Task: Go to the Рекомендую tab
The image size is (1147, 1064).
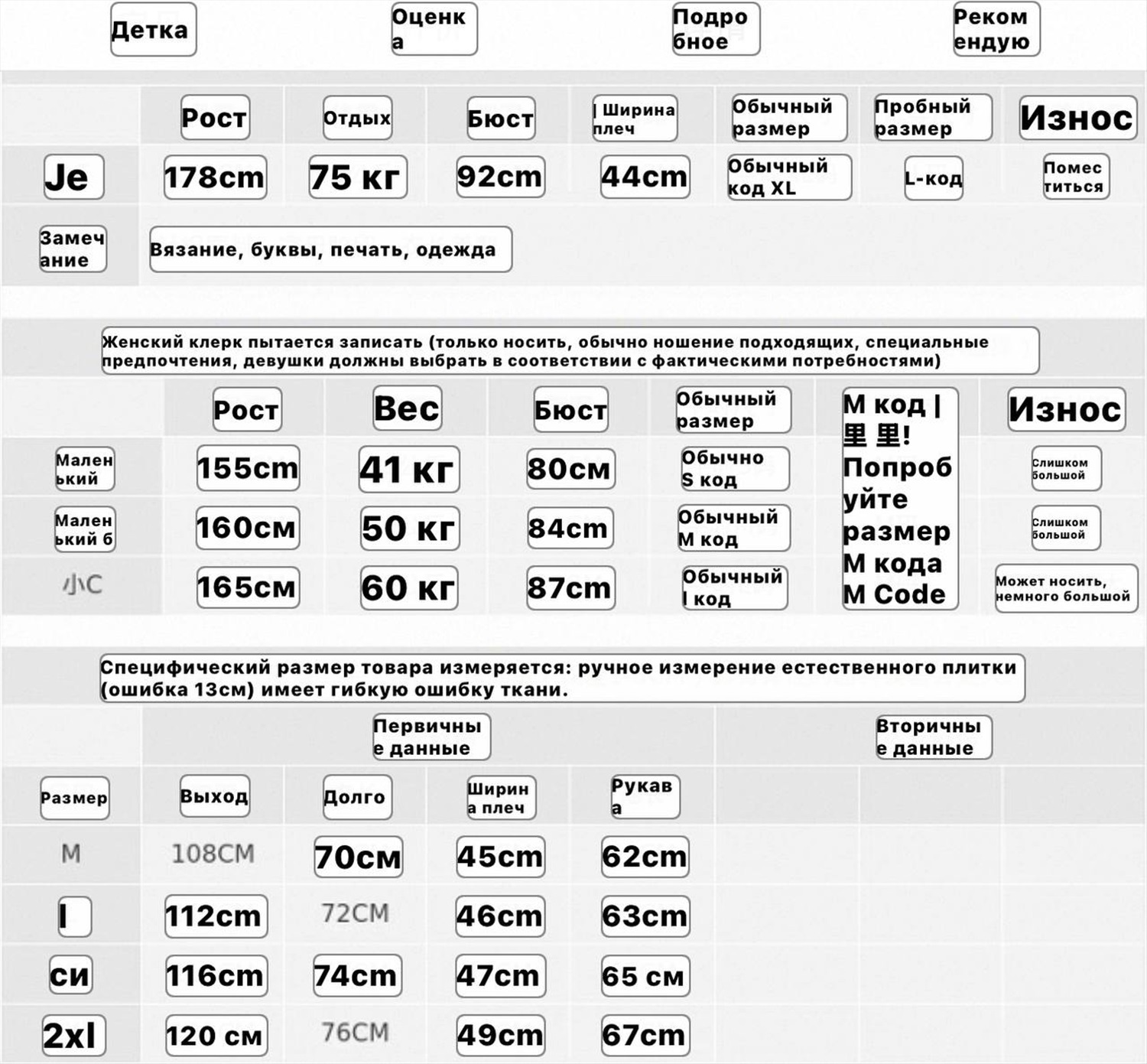Action: click(x=996, y=30)
